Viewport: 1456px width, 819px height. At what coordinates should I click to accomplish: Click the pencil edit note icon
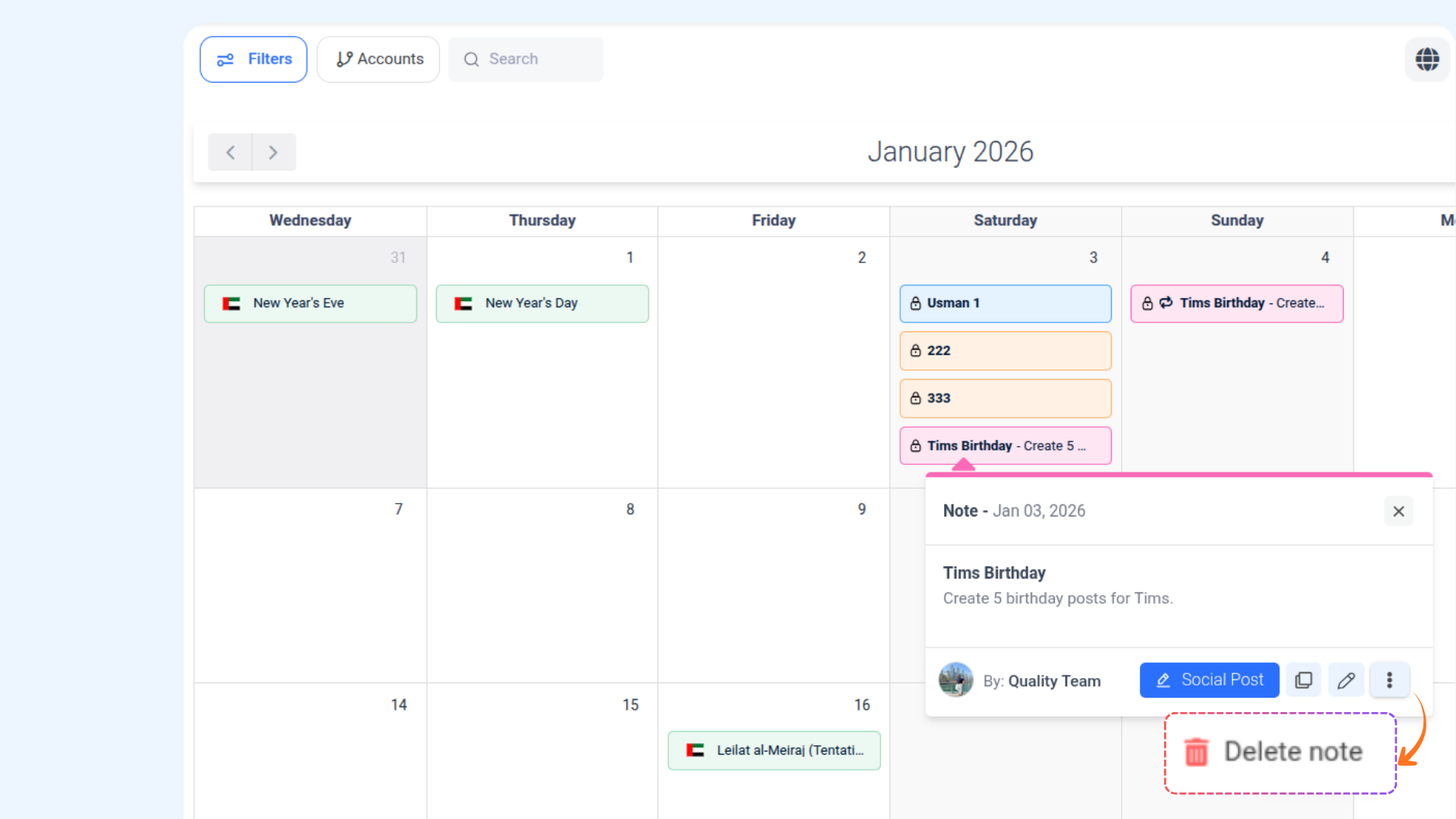tap(1346, 680)
